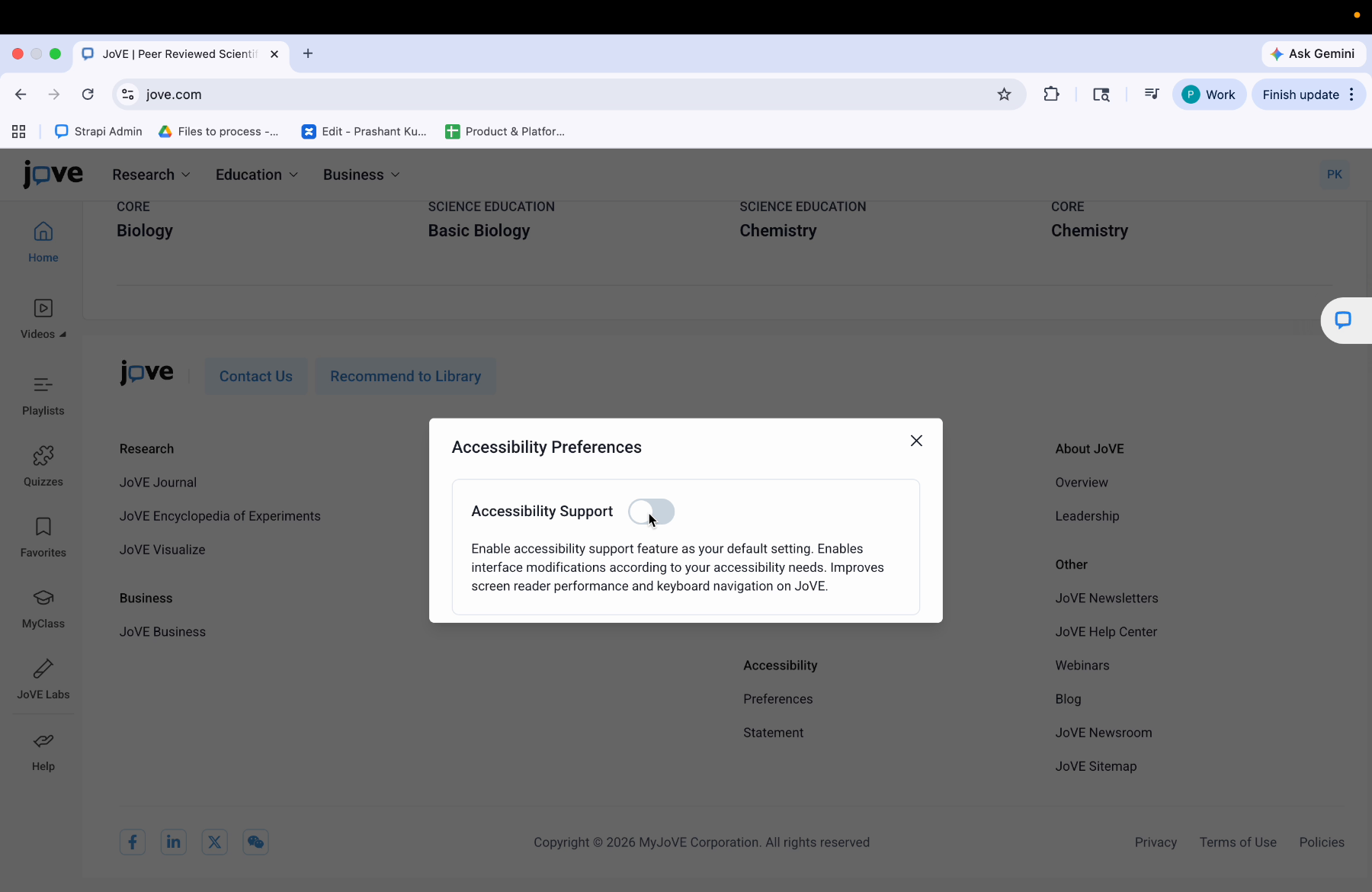The height and width of the screenshot is (892, 1372).
Task: Open the Edit - Prashant Ku bookmark
Action: [x=364, y=131]
